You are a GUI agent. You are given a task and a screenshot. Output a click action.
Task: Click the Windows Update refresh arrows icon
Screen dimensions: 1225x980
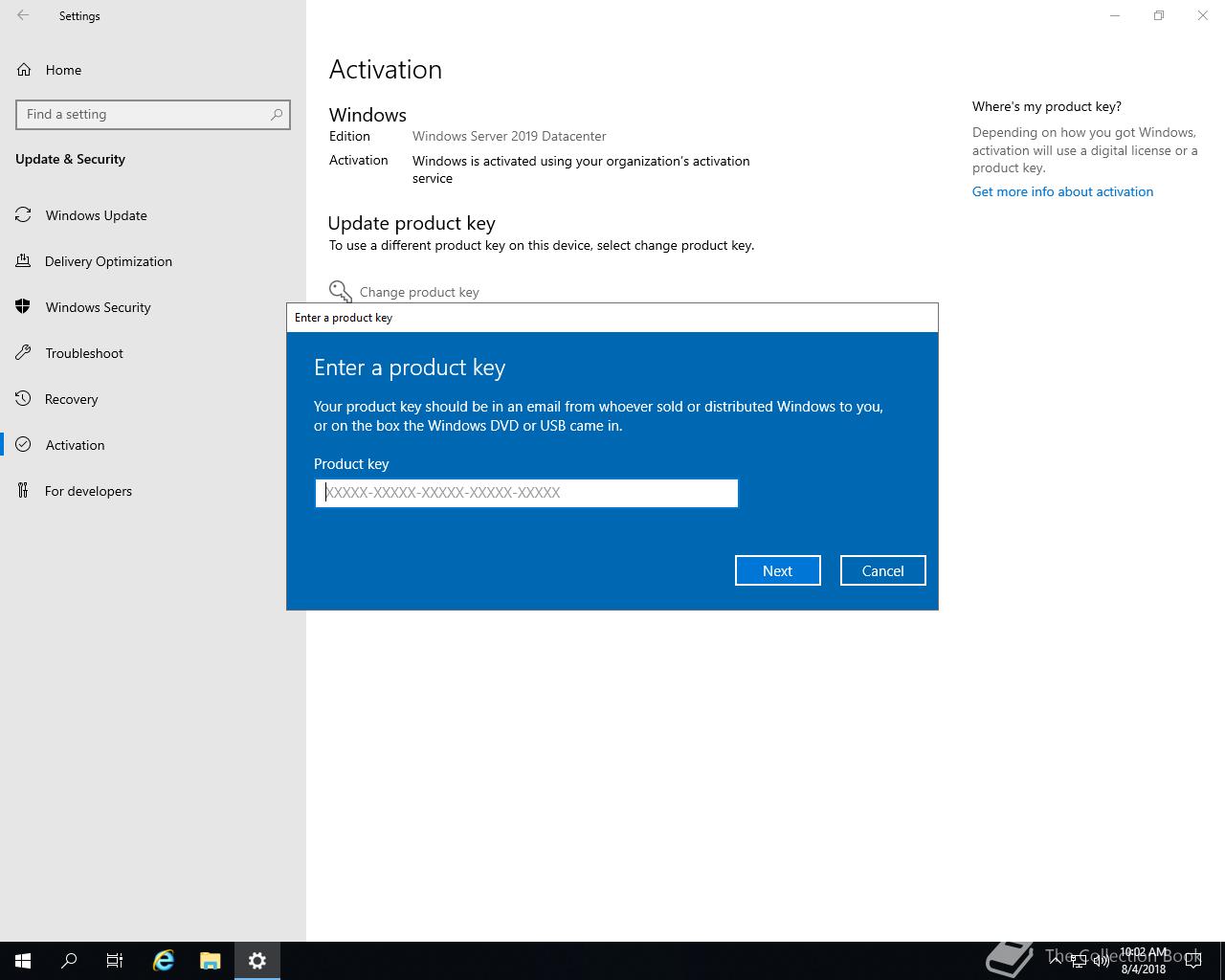23,215
